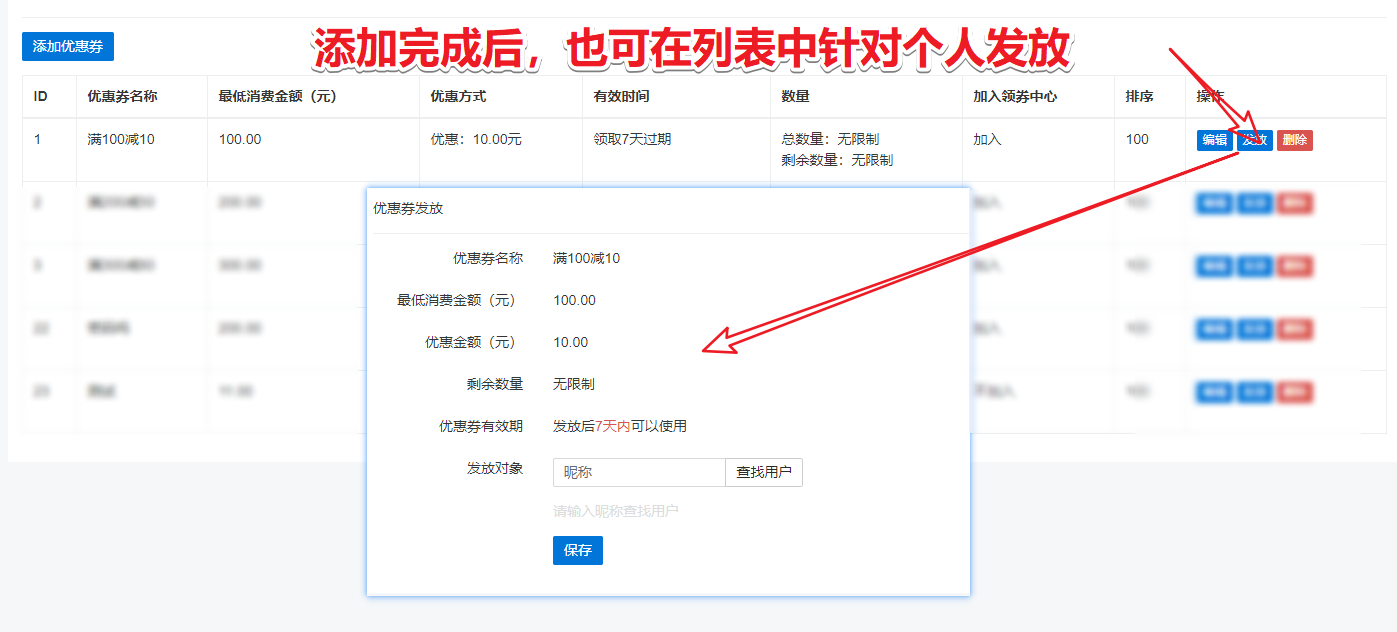Edit the 满100减10 coupon
Viewport: 1397px width, 632px height.
1214,140
